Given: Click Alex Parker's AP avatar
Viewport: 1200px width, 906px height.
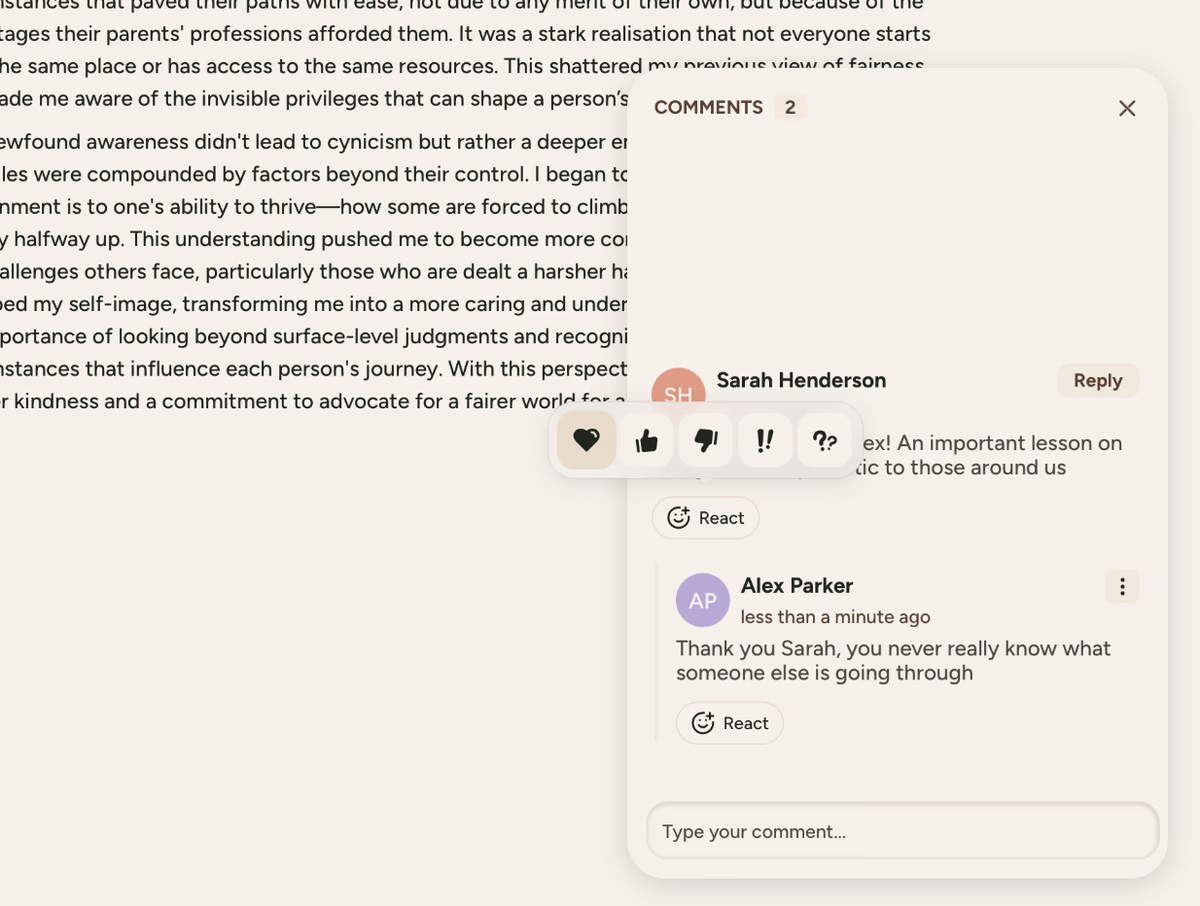Looking at the screenshot, I should pos(702,600).
